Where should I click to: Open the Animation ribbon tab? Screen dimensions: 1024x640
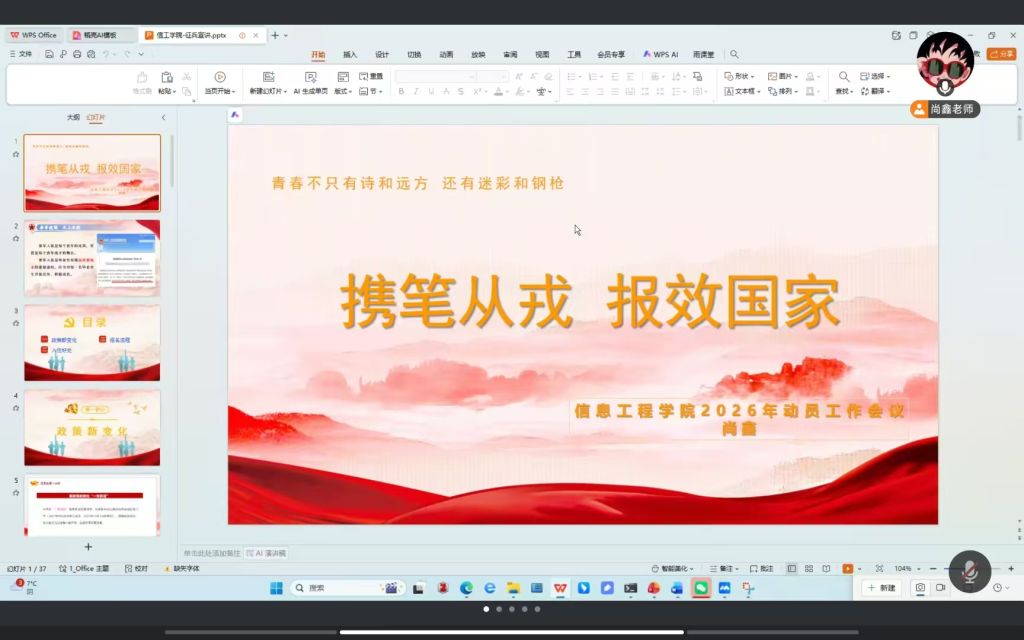click(446, 54)
